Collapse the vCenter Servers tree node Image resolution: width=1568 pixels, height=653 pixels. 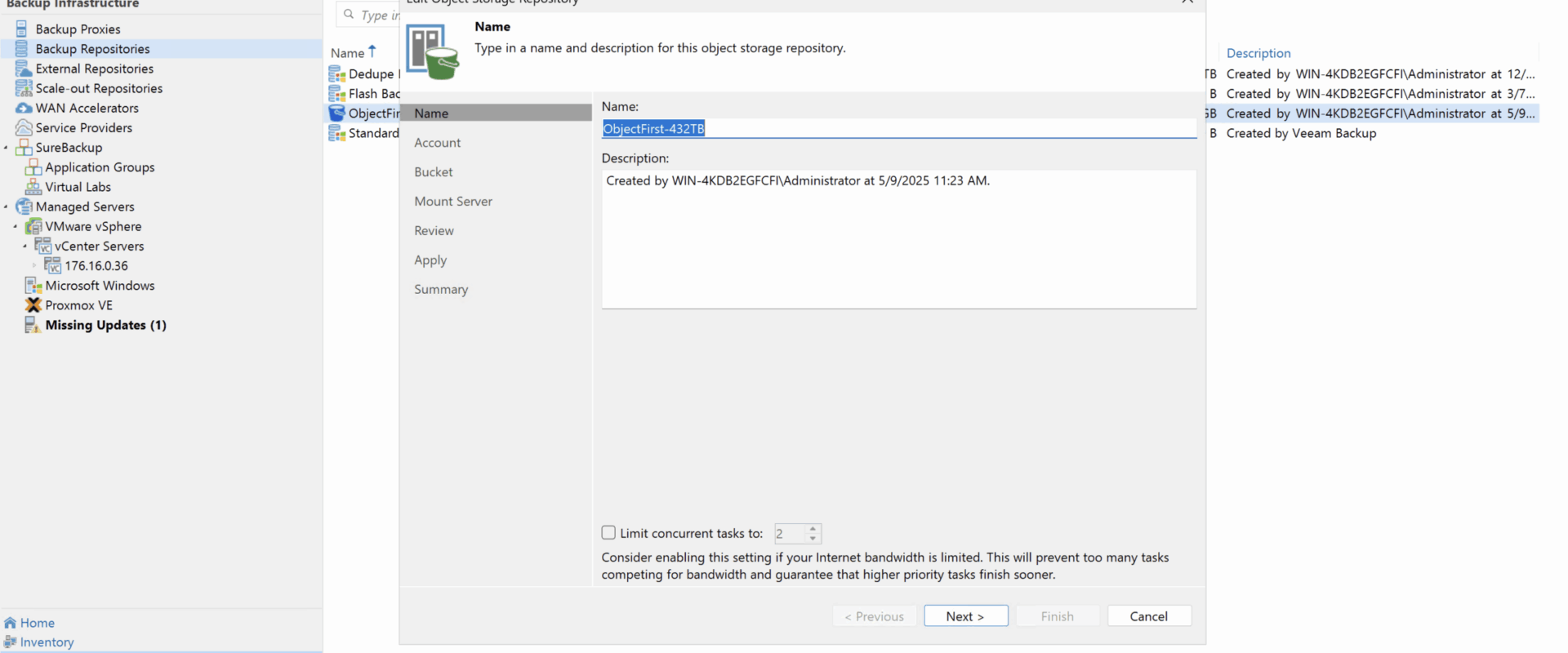tap(25, 246)
